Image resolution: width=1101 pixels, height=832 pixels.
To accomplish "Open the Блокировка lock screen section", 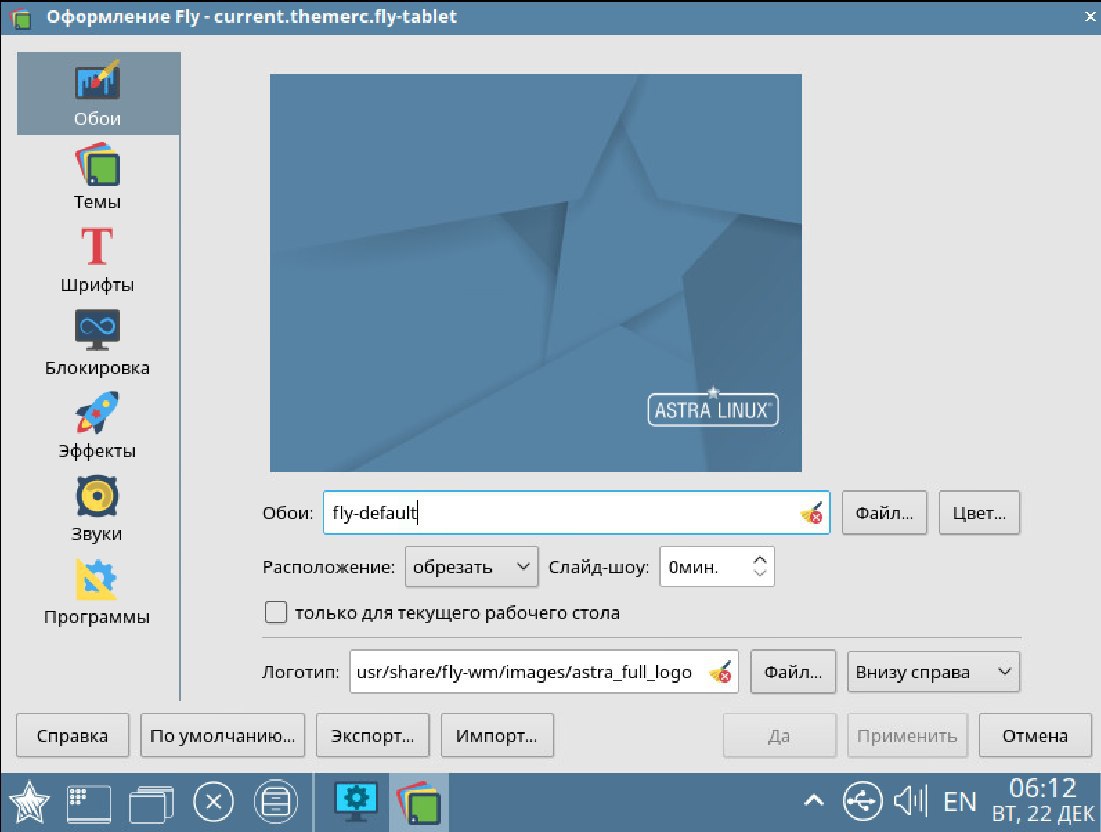I will tap(98, 343).
